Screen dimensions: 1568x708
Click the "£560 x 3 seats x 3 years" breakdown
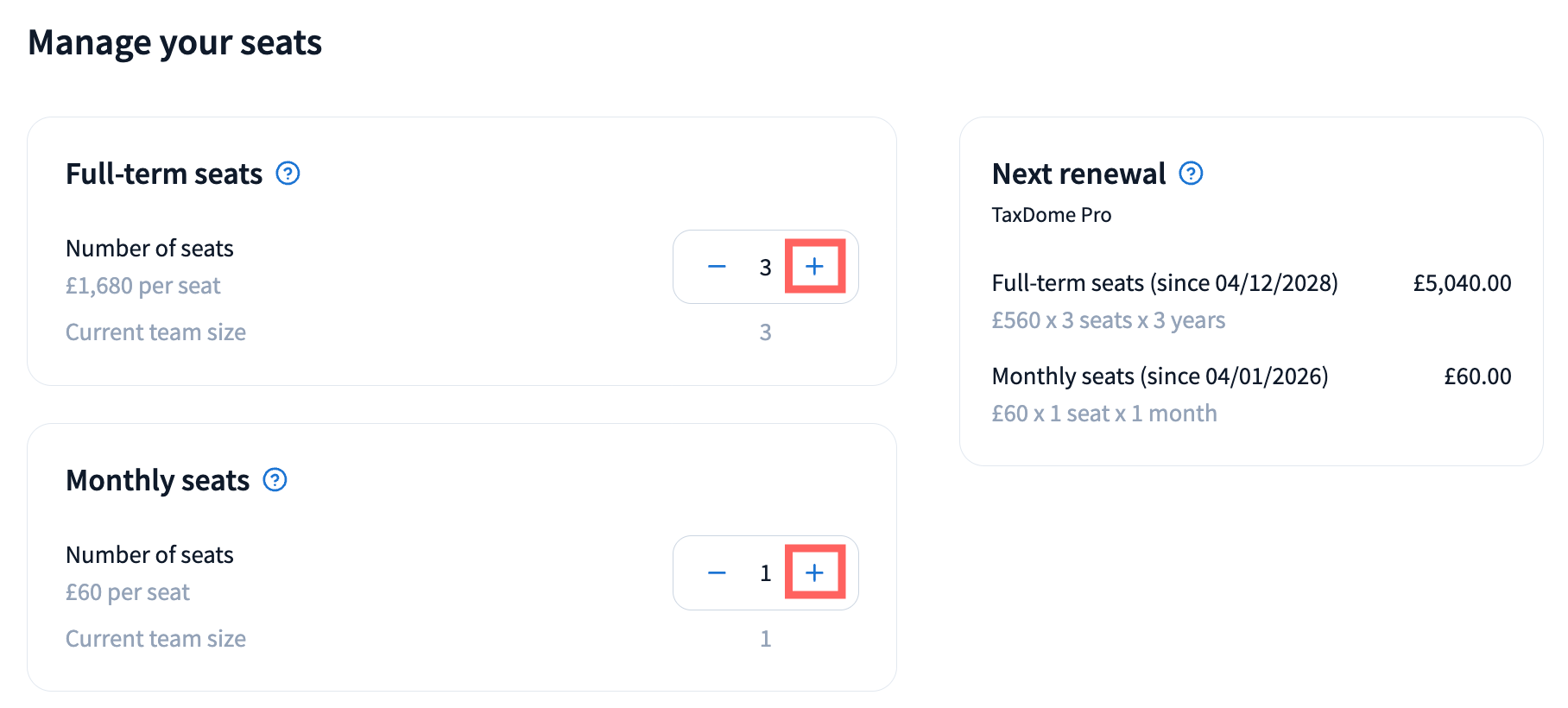point(1108,320)
